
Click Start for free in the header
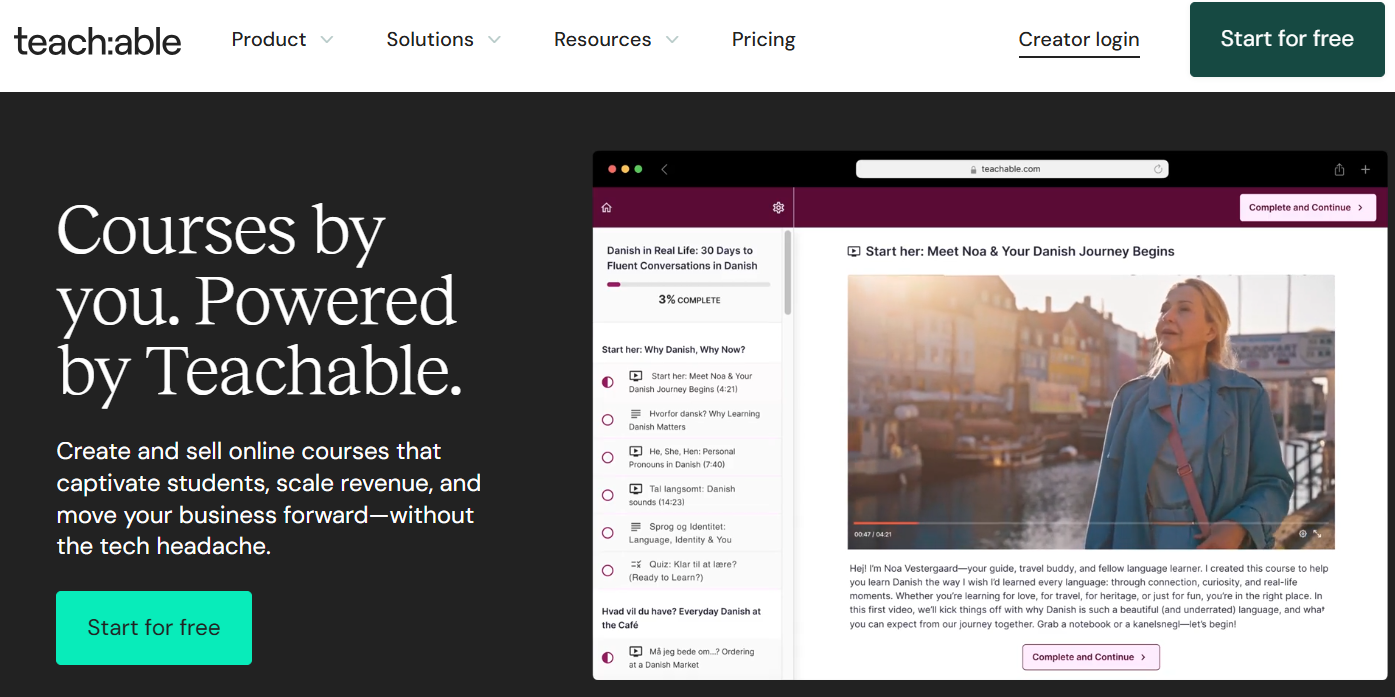point(1287,39)
